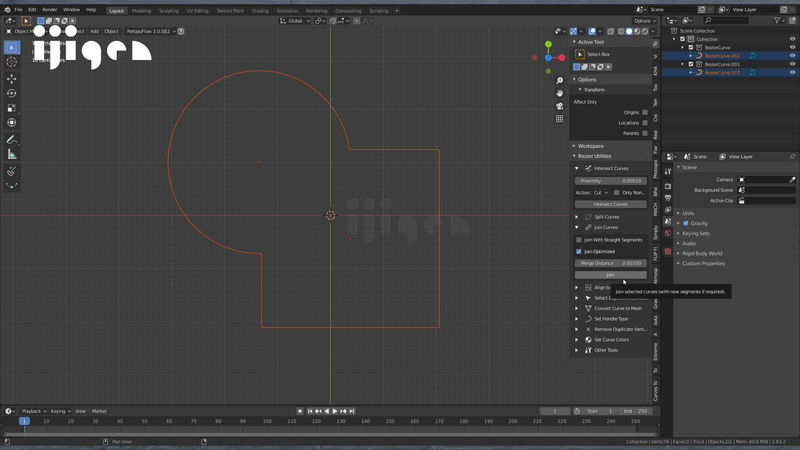Open the Render menu
The height and width of the screenshot is (450, 800).
pos(49,10)
